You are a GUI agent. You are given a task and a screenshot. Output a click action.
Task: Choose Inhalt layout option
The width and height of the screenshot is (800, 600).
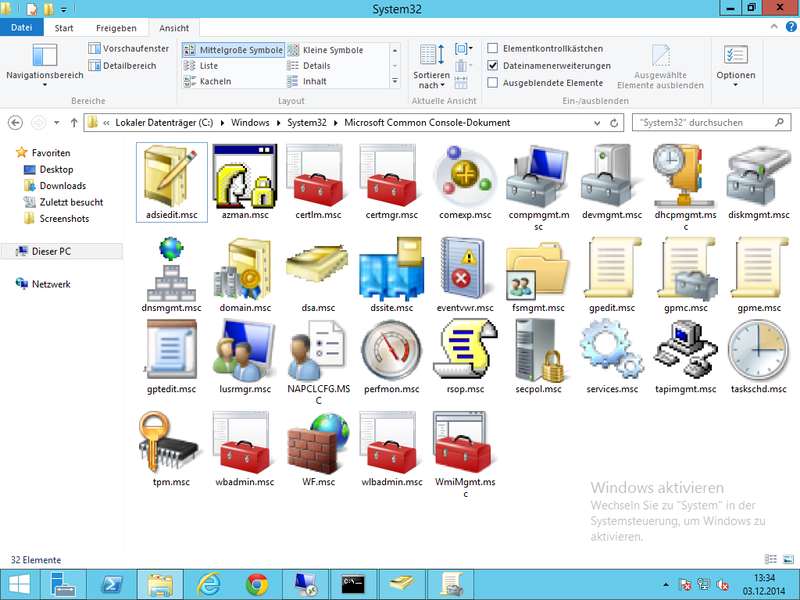[x=307, y=81]
